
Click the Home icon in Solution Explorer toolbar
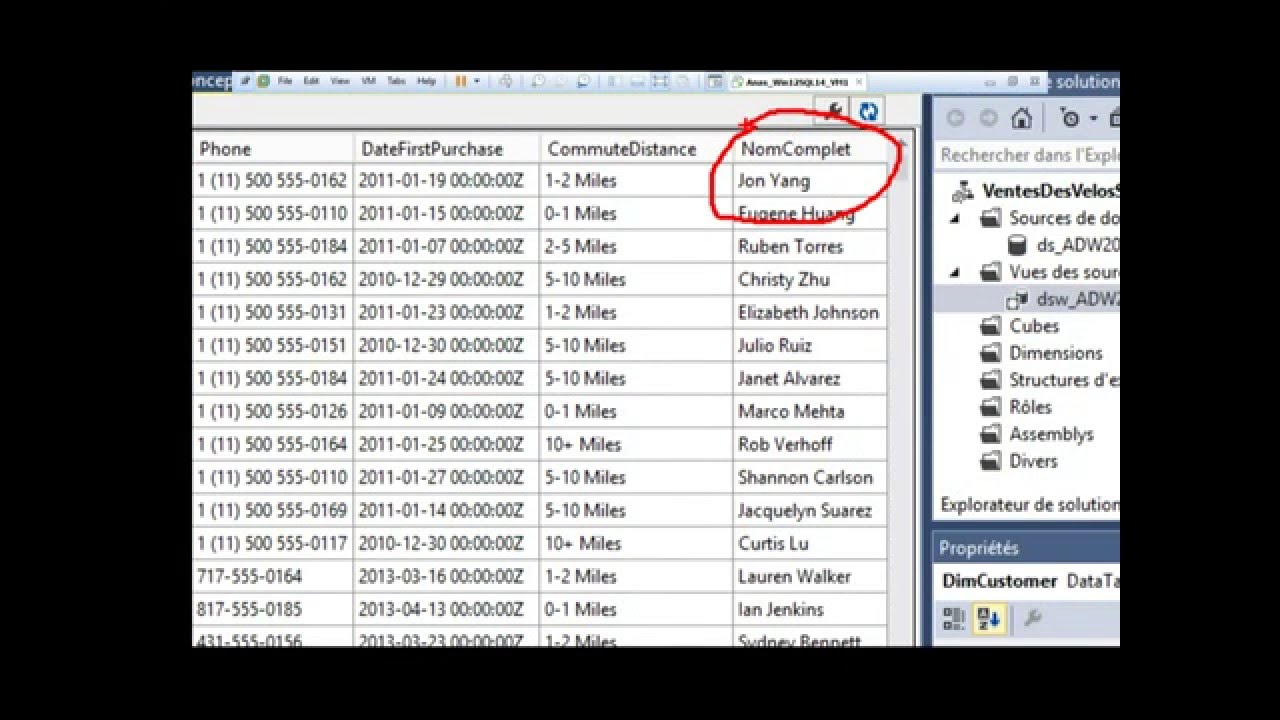(1021, 119)
